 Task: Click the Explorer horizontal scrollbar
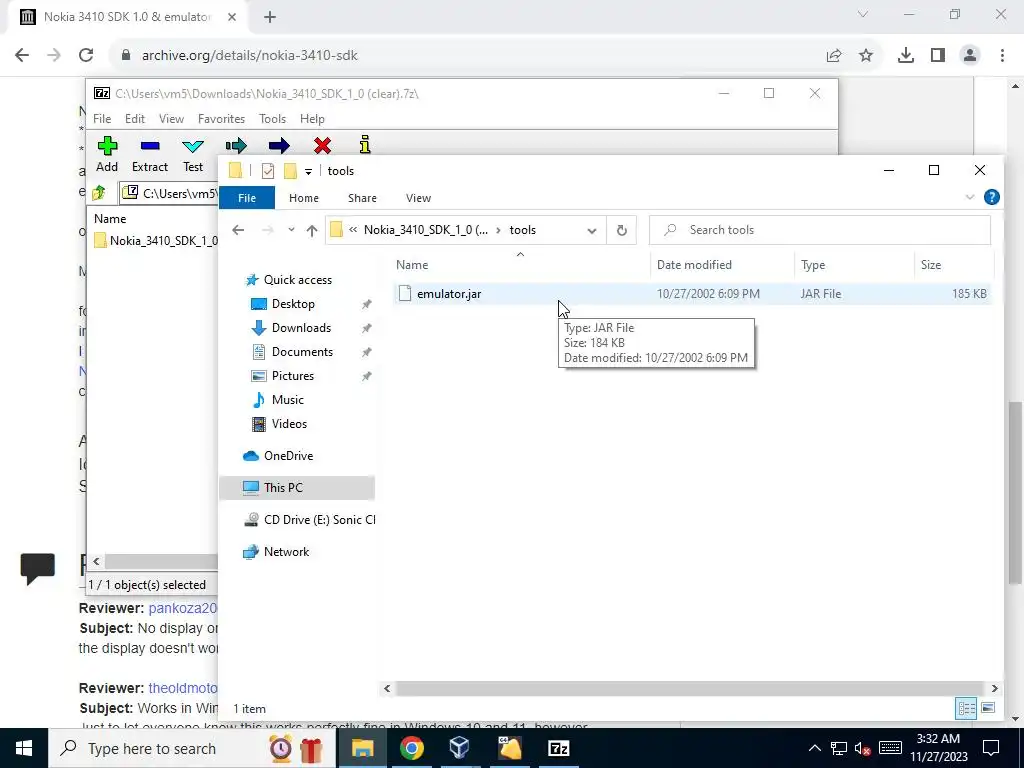click(x=690, y=688)
